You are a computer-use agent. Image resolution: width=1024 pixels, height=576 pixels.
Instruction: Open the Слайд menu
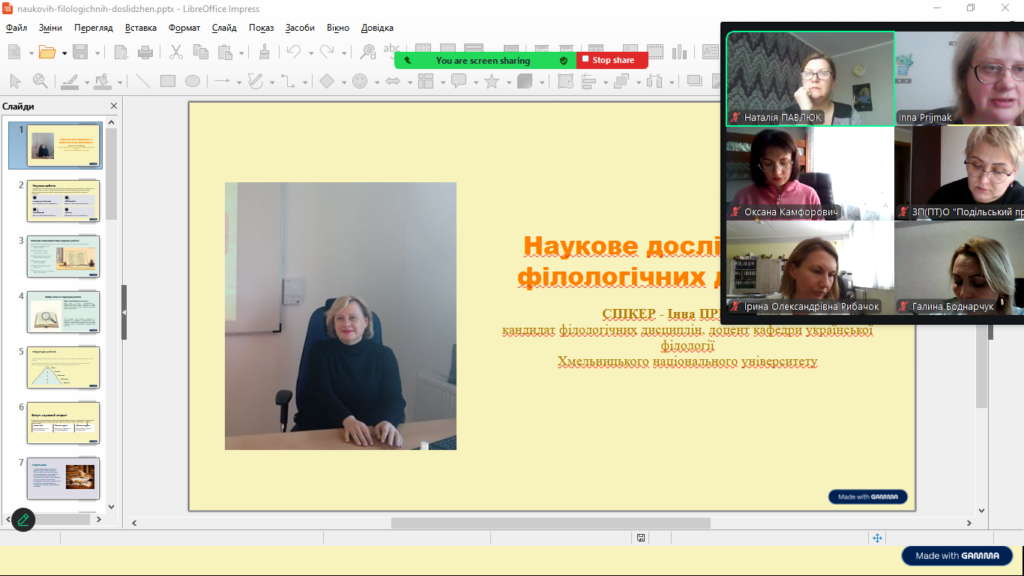point(224,28)
